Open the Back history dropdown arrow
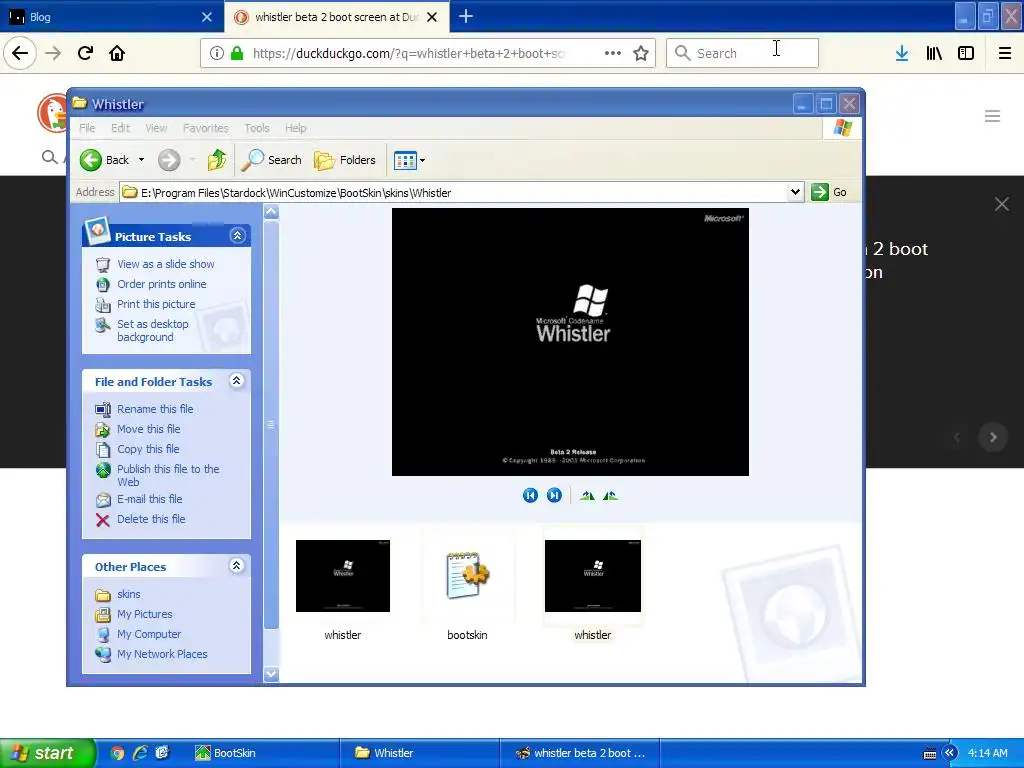Image resolution: width=1024 pixels, height=768 pixels. point(141,160)
